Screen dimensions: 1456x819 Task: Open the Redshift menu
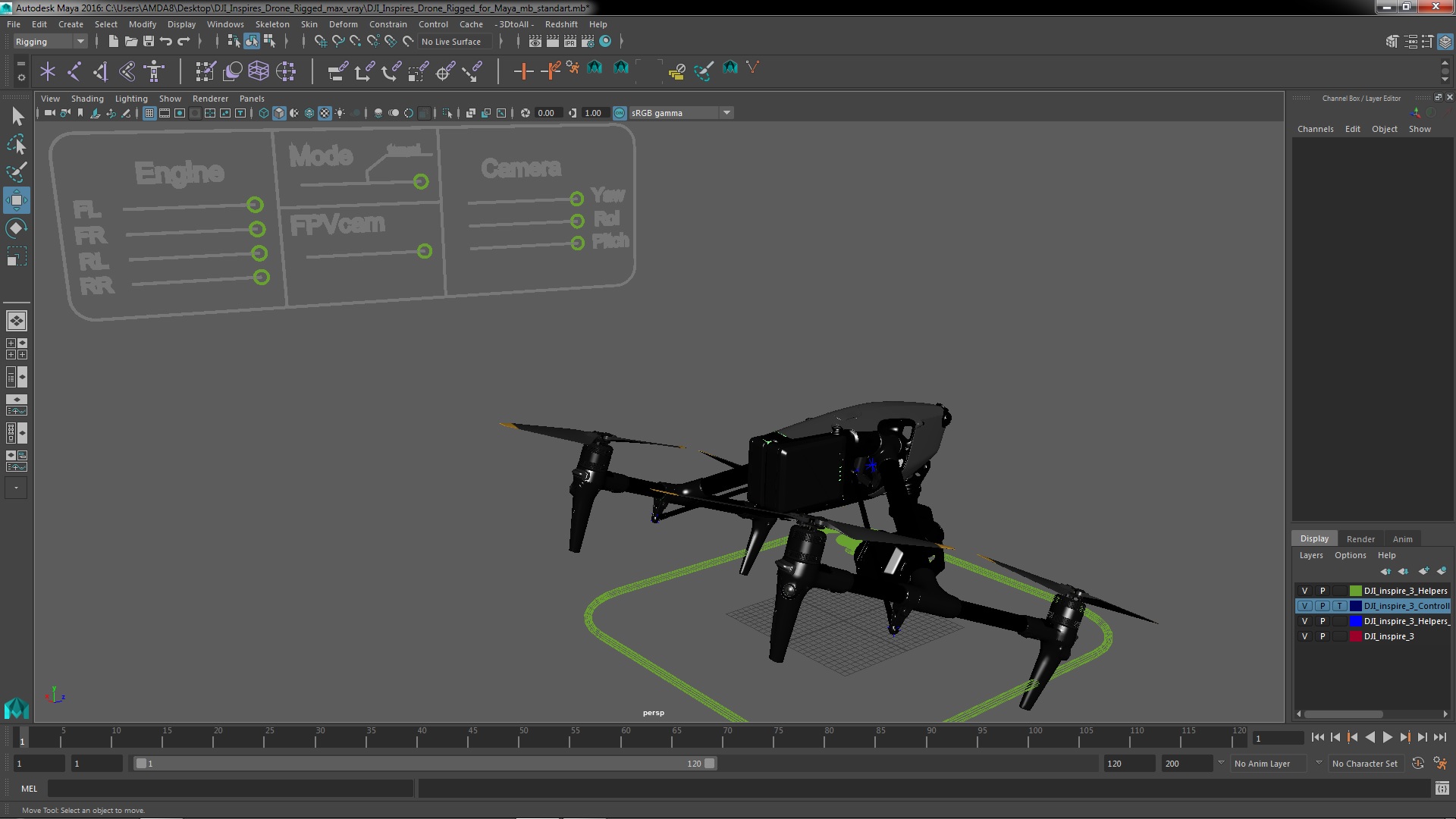click(561, 24)
